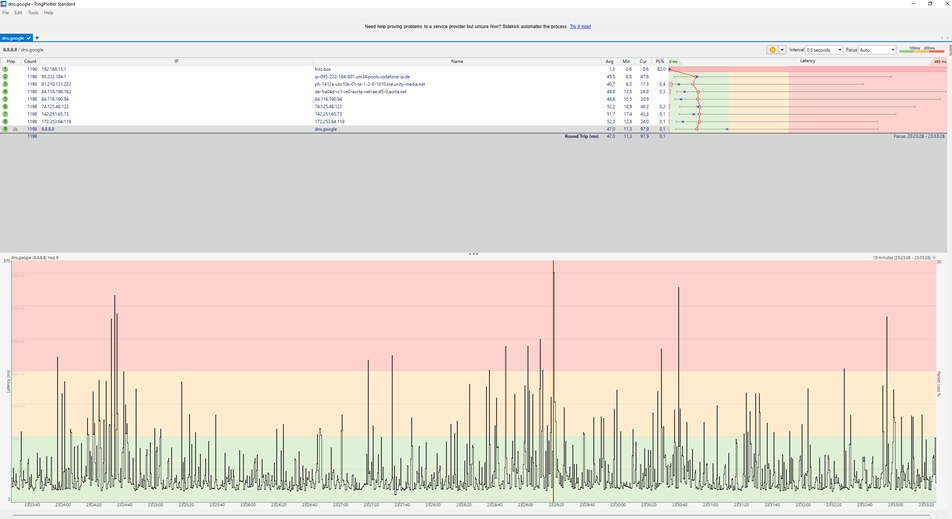Click the three-dot splitter handle above timeline graph
The width and height of the screenshot is (952, 519).
(x=474, y=254)
